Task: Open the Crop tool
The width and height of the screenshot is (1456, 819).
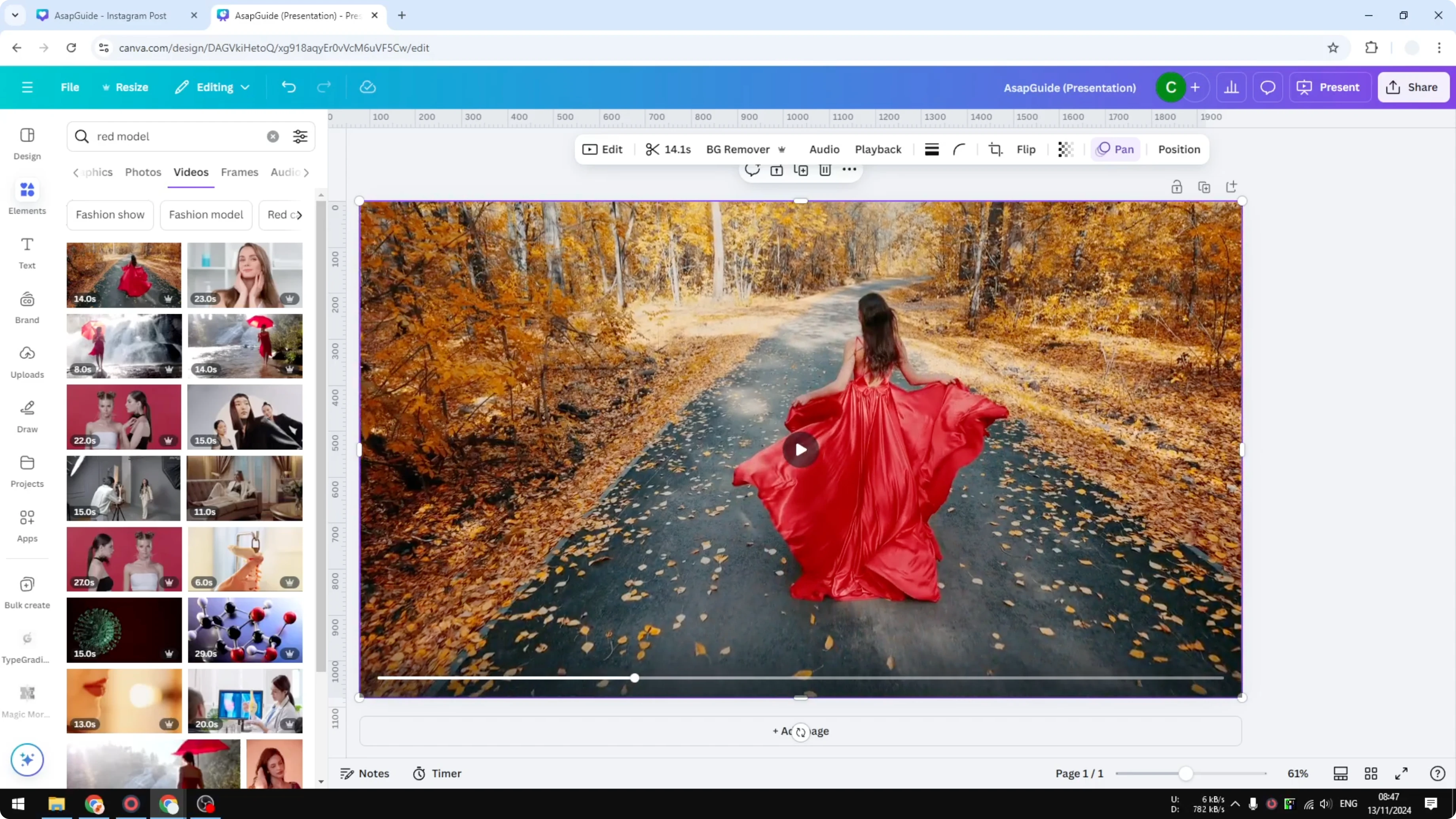Action: pyautogui.click(x=995, y=149)
